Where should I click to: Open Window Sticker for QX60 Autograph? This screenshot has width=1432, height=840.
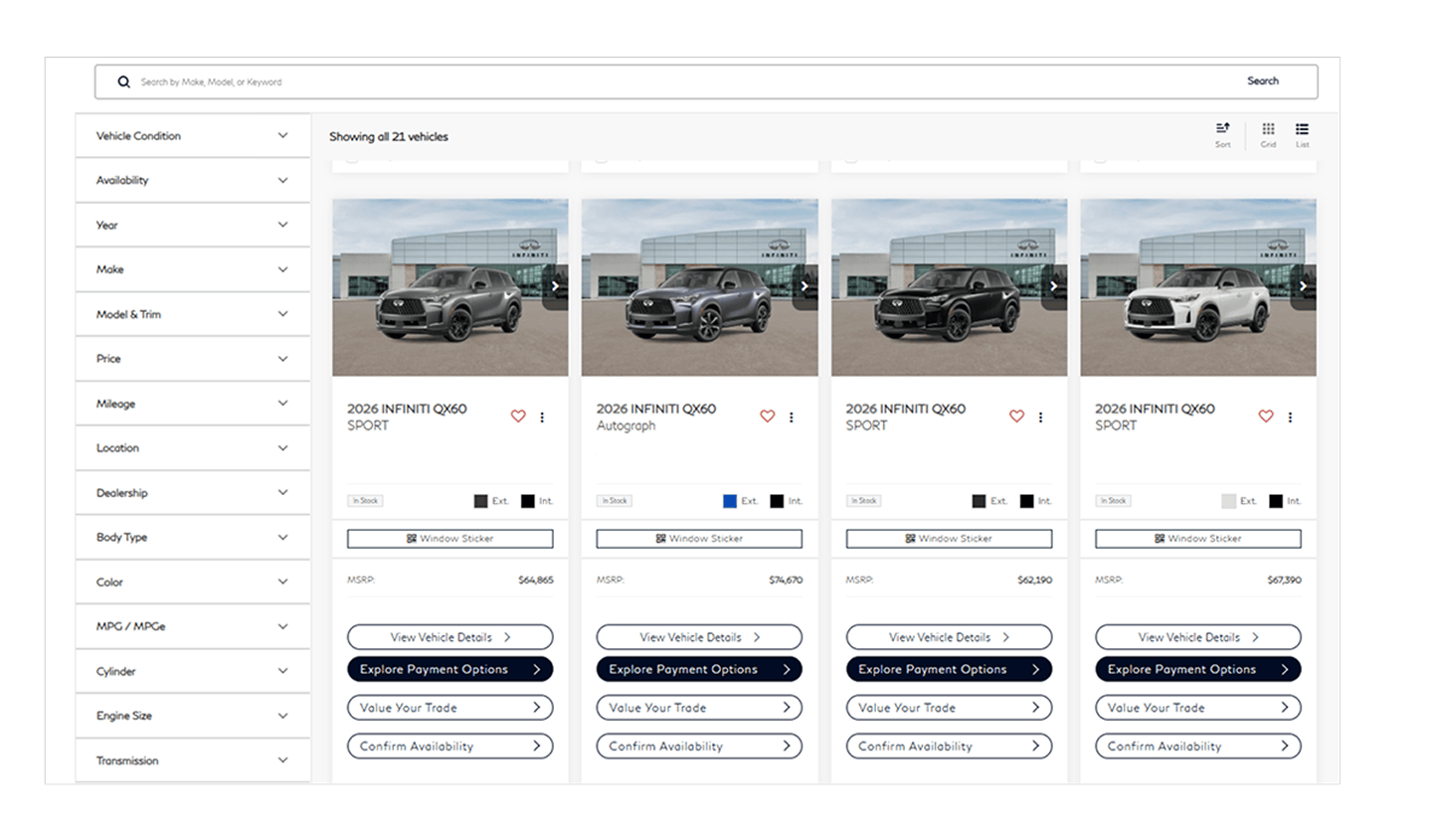tap(699, 539)
